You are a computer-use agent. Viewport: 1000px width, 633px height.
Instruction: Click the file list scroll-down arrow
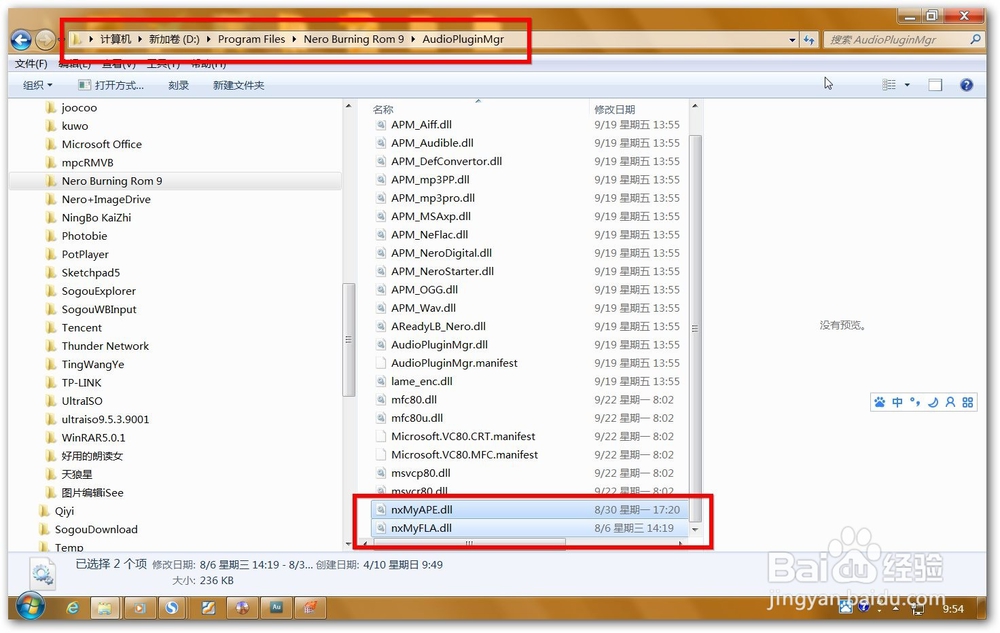[x=695, y=529]
